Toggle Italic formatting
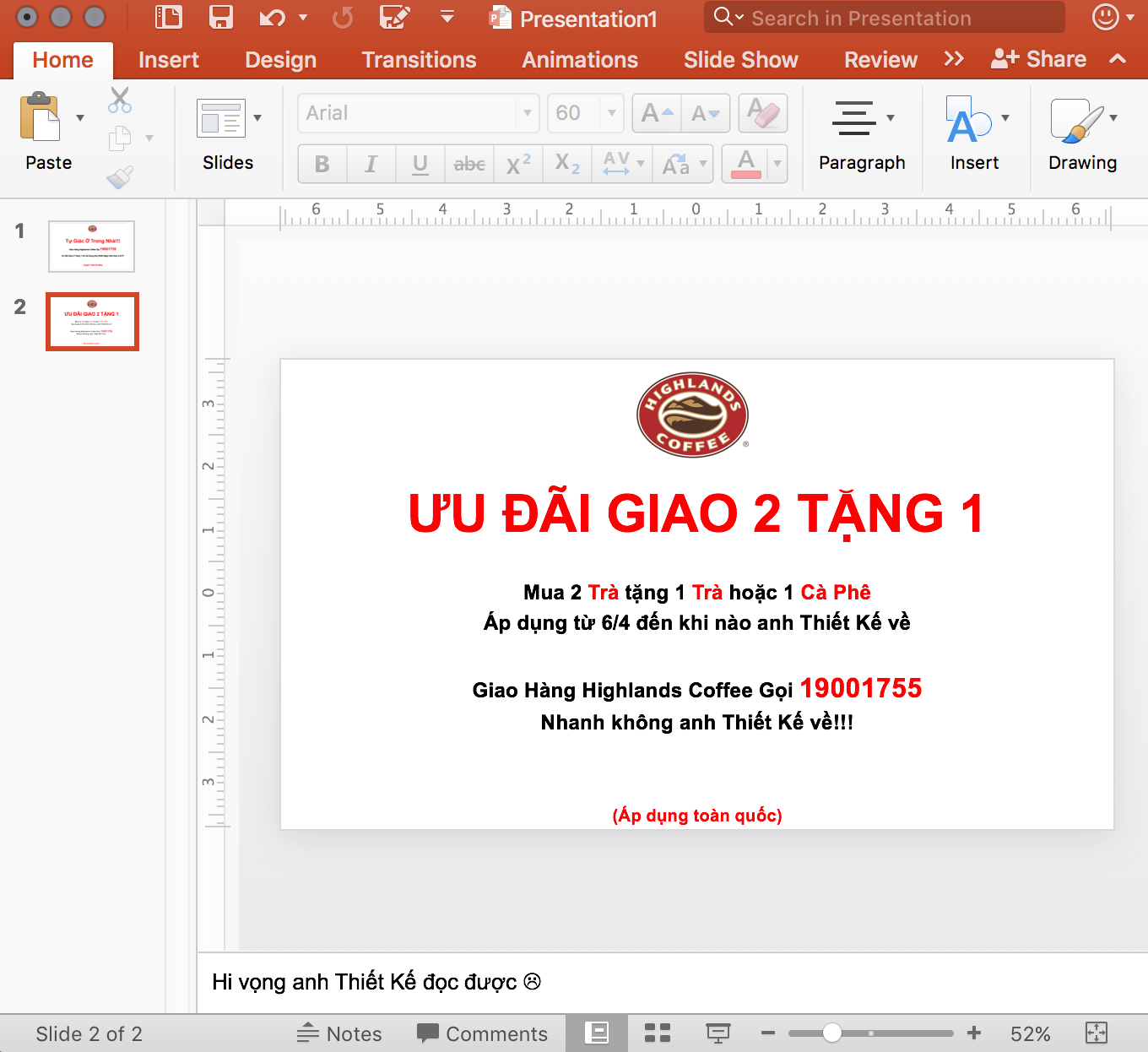 tap(371, 164)
